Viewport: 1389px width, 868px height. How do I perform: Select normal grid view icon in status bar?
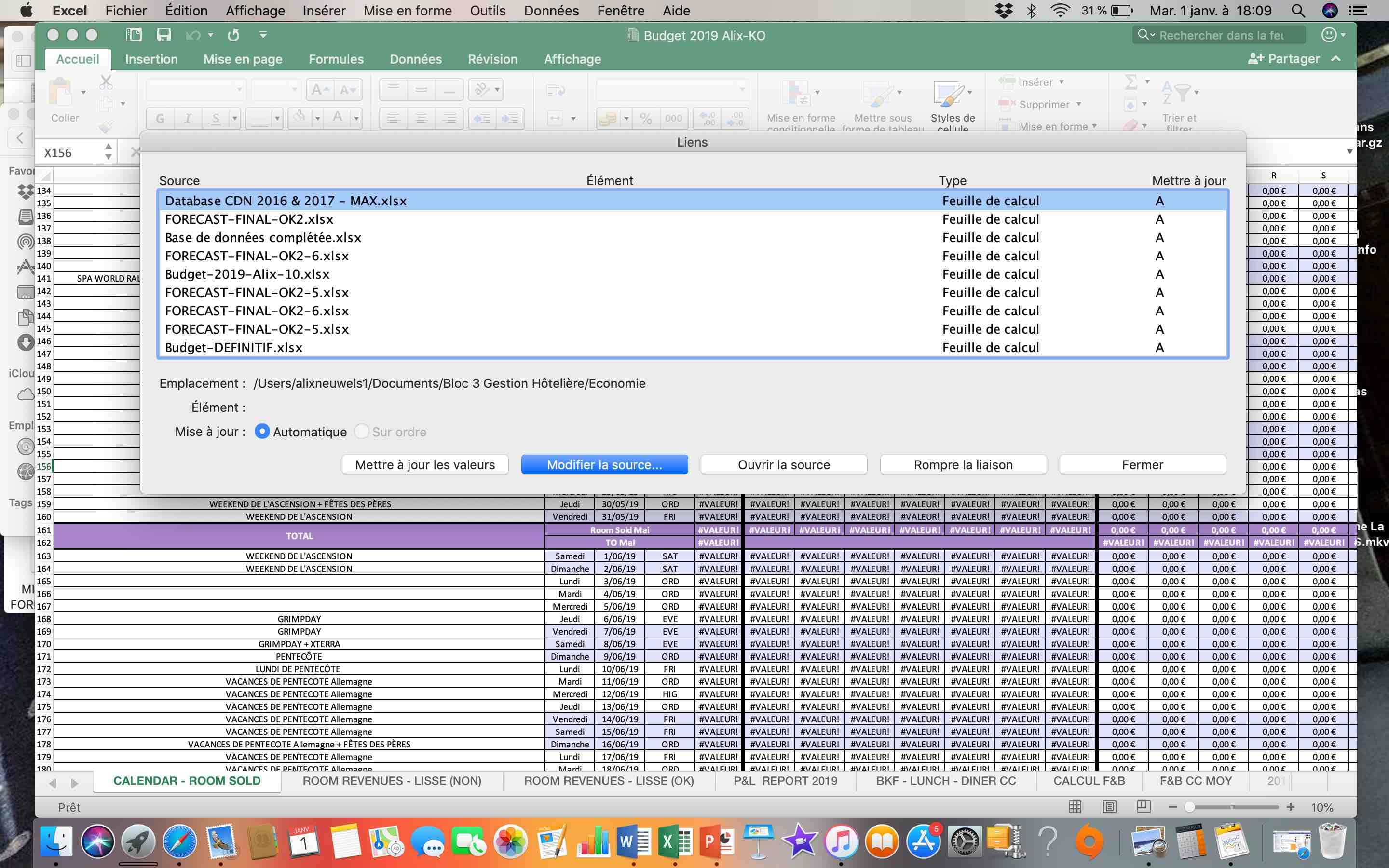(x=1075, y=807)
